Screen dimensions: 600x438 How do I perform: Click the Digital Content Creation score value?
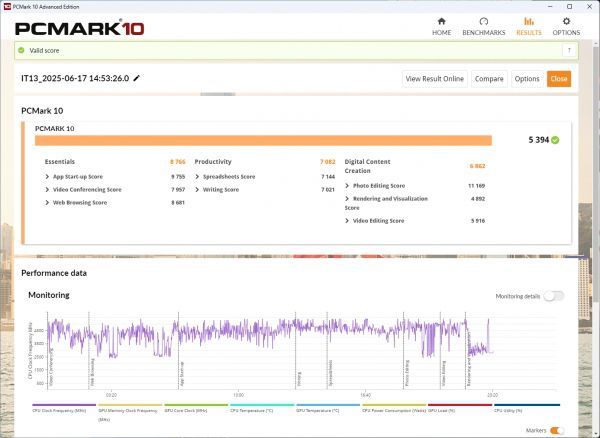coord(477,166)
